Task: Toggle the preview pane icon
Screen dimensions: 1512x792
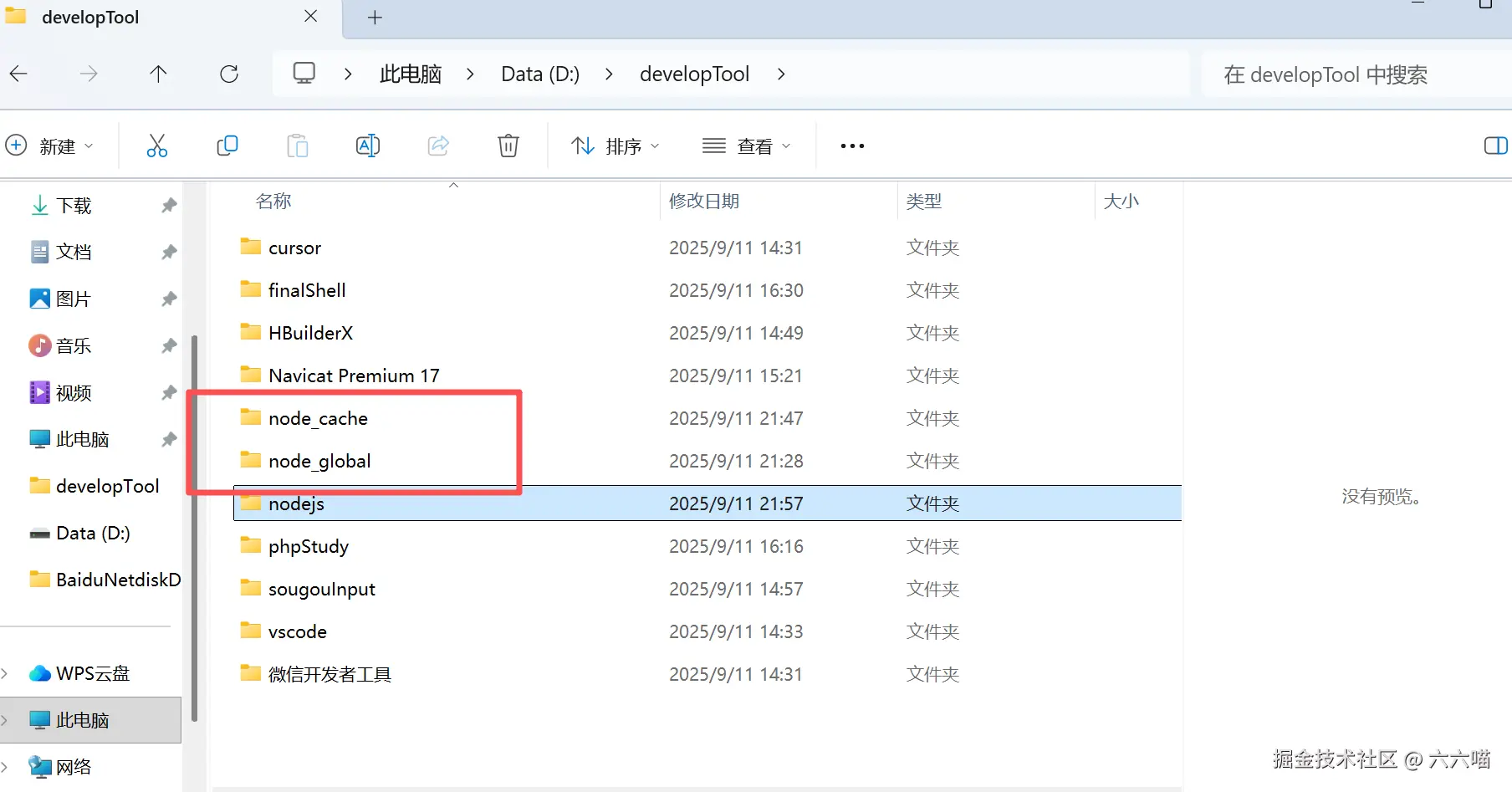Action: pos(1495,146)
